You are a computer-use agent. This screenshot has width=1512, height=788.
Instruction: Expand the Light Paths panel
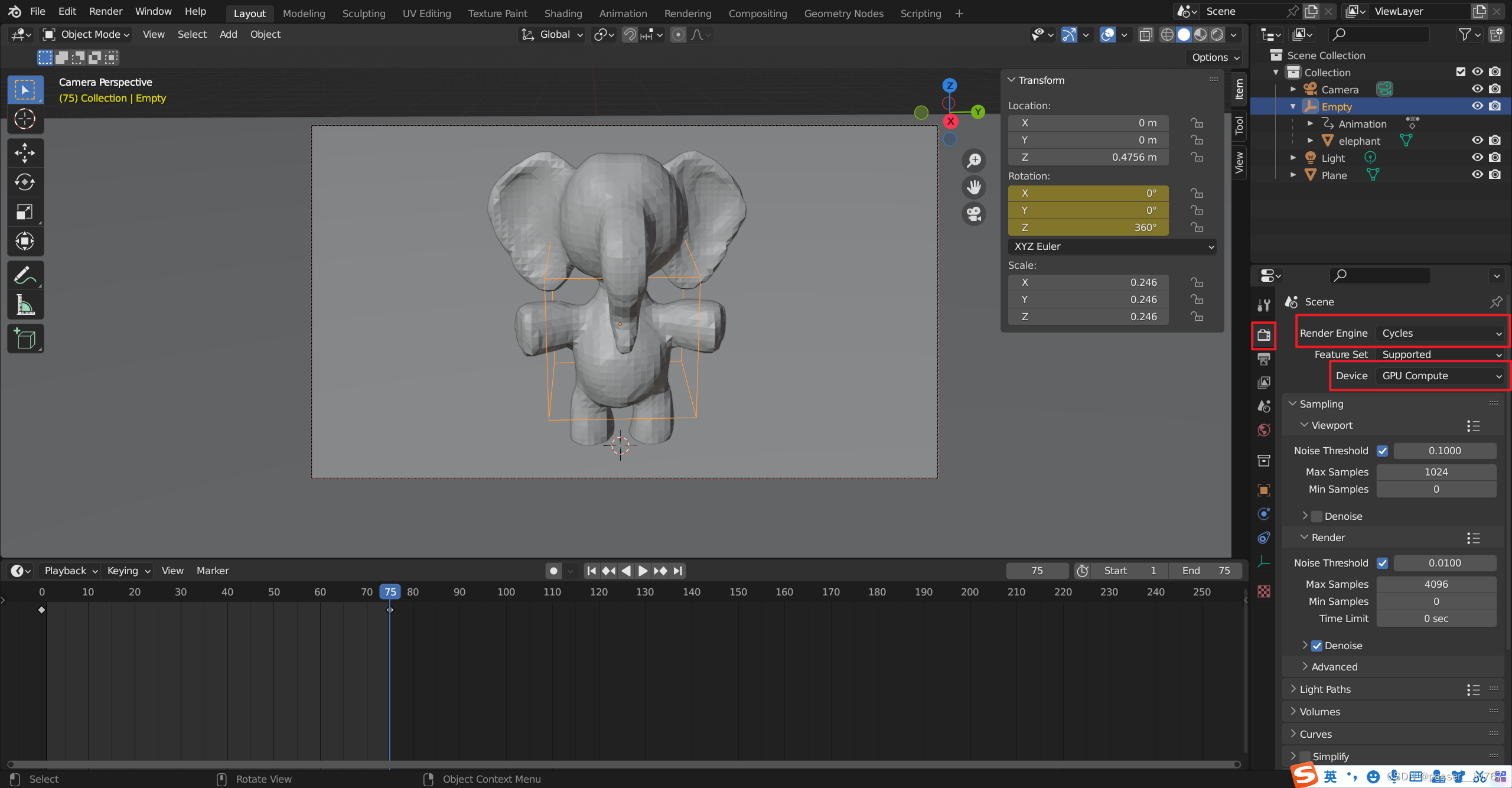coord(1325,689)
